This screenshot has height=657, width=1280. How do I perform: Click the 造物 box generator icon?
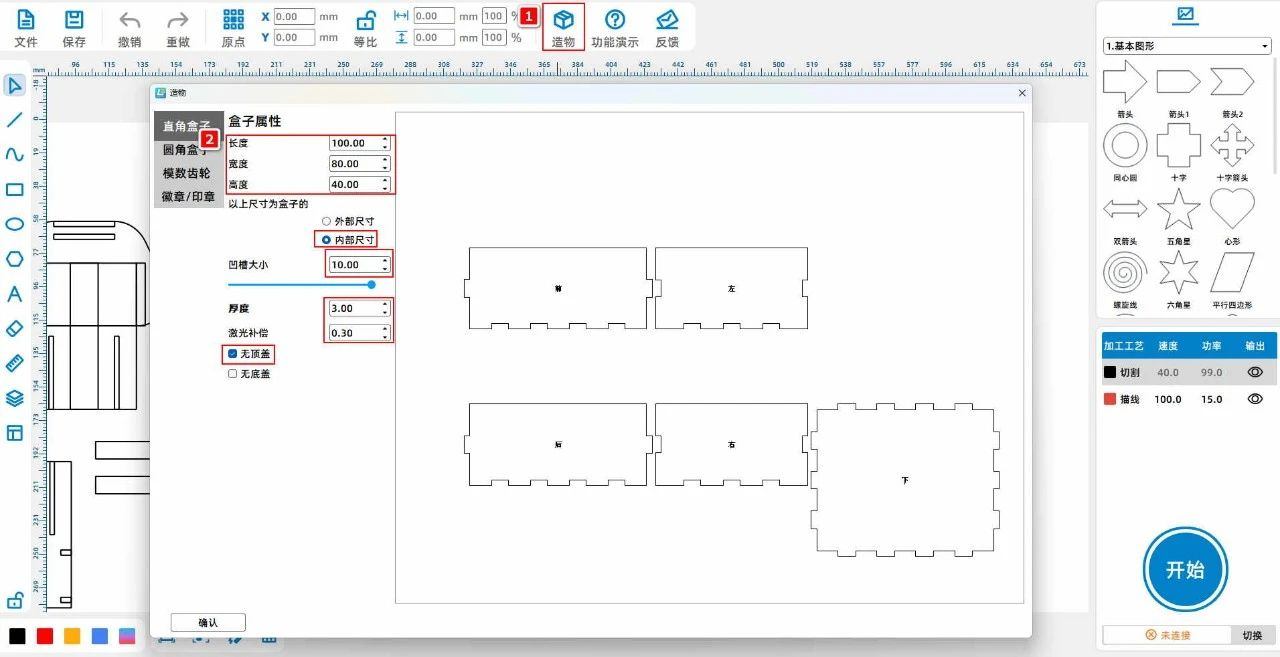[563, 20]
